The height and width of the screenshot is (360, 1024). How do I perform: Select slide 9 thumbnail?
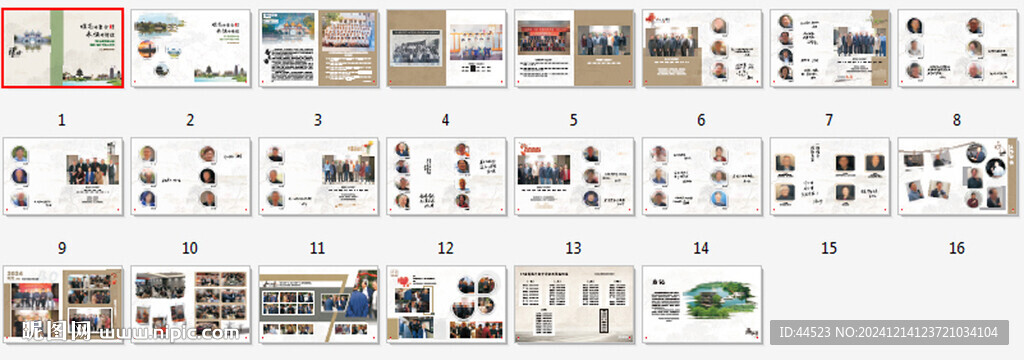coord(62,176)
